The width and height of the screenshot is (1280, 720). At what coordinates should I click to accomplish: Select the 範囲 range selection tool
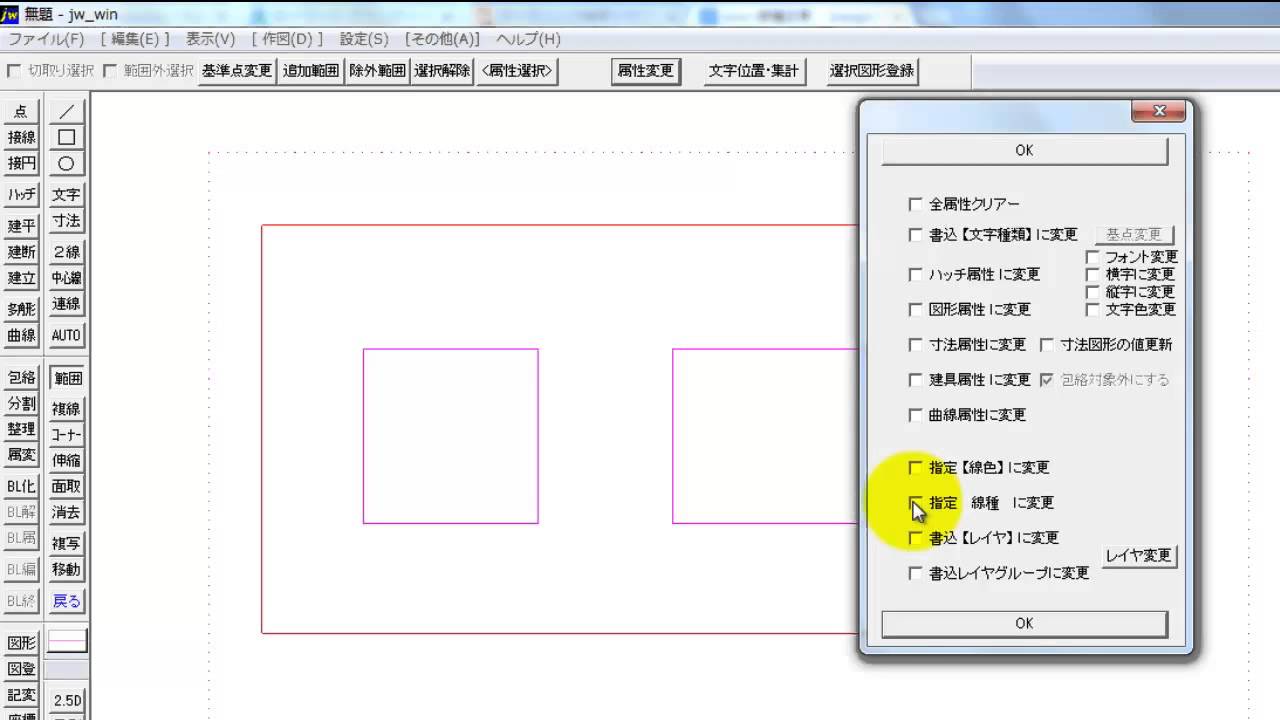[66, 378]
